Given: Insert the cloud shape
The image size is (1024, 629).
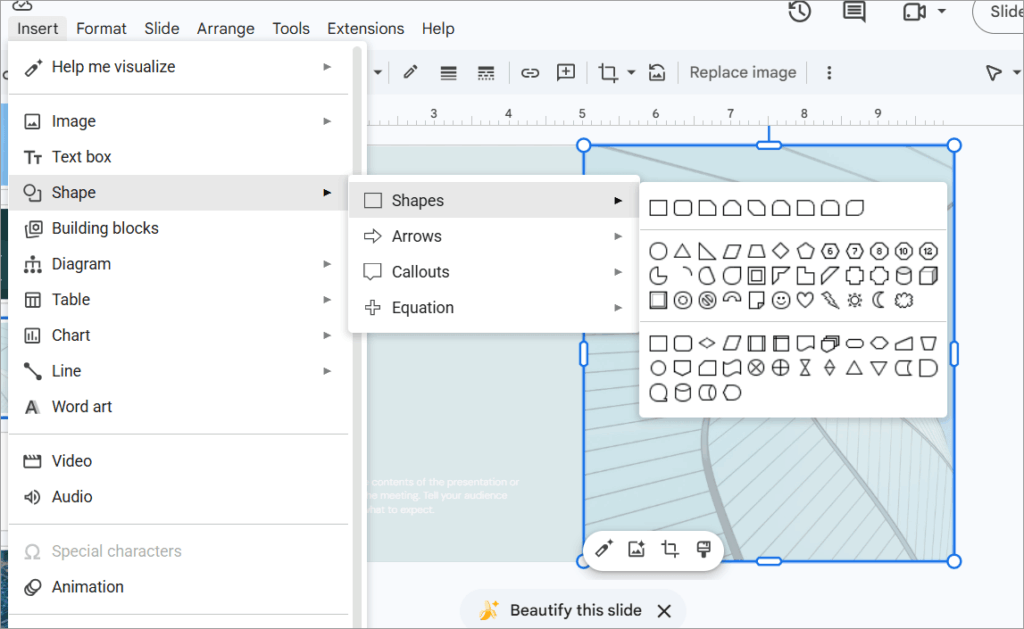Looking at the screenshot, I should click(x=904, y=300).
